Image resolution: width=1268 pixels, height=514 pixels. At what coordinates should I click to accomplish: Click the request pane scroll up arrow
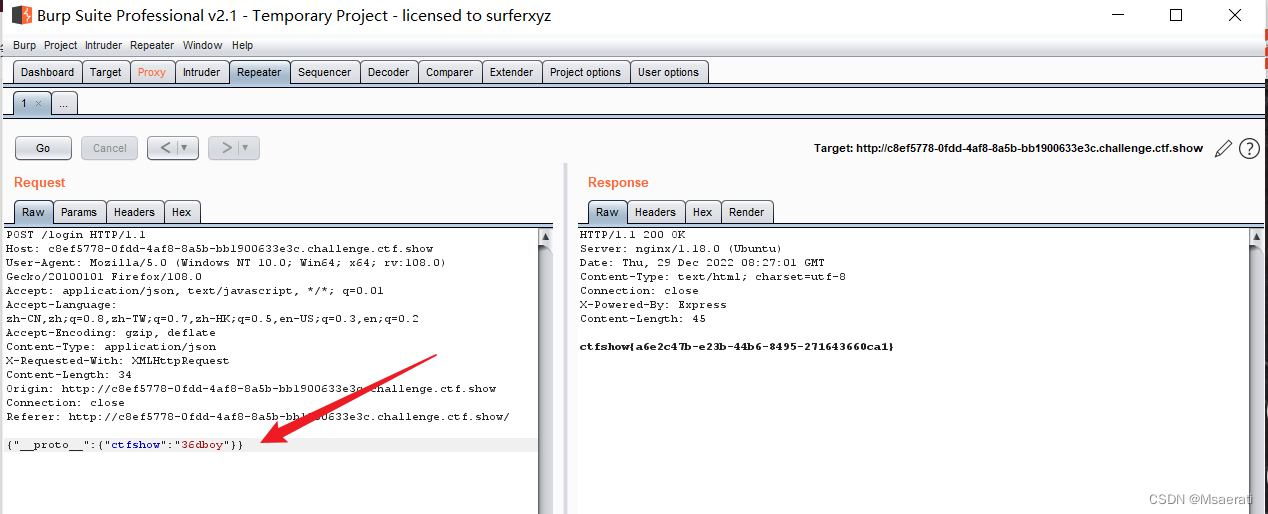pos(546,237)
